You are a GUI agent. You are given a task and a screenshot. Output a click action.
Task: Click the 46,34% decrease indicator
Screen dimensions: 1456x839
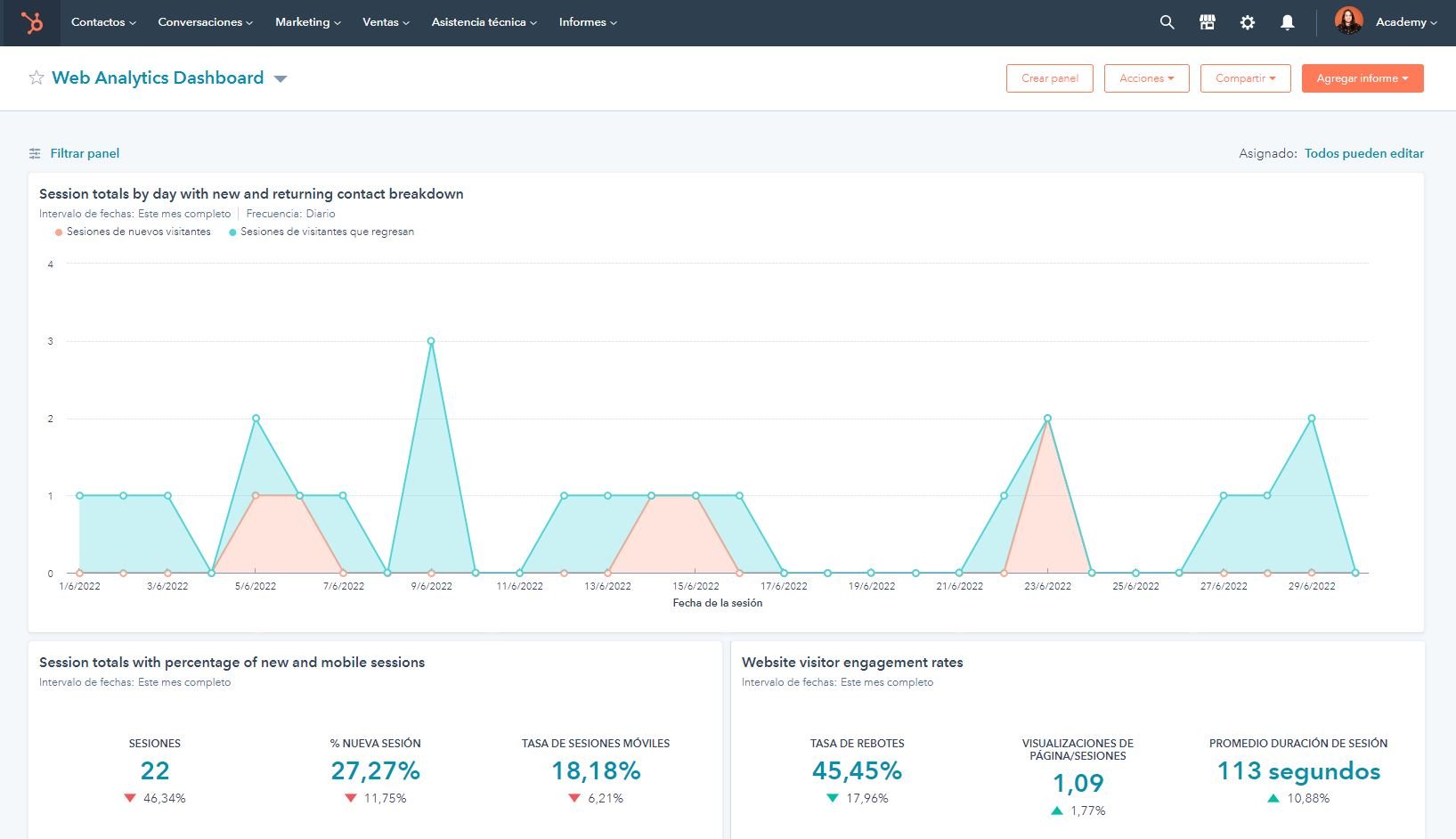click(x=155, y=798)
